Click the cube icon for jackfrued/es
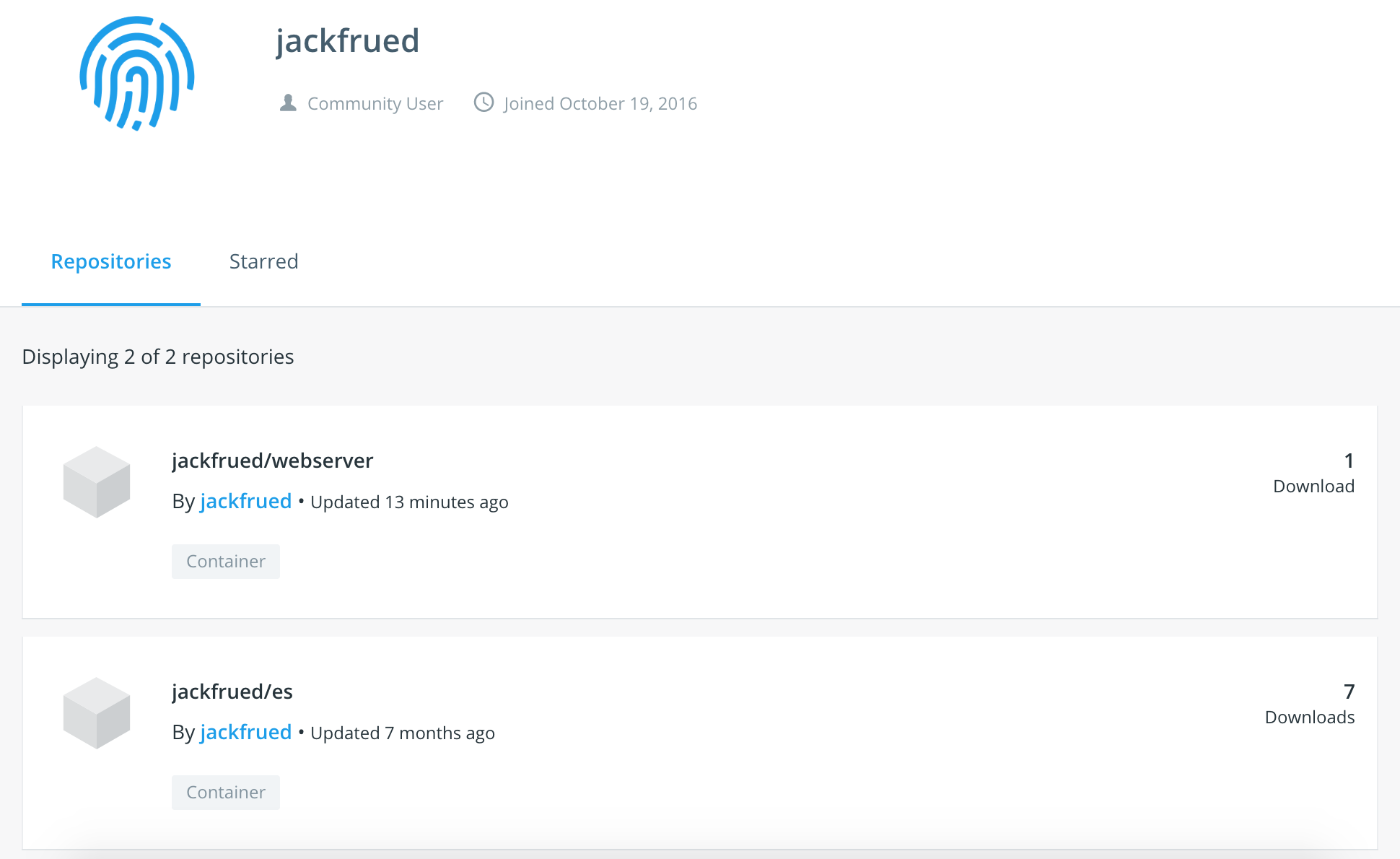 tap(97, 712)
